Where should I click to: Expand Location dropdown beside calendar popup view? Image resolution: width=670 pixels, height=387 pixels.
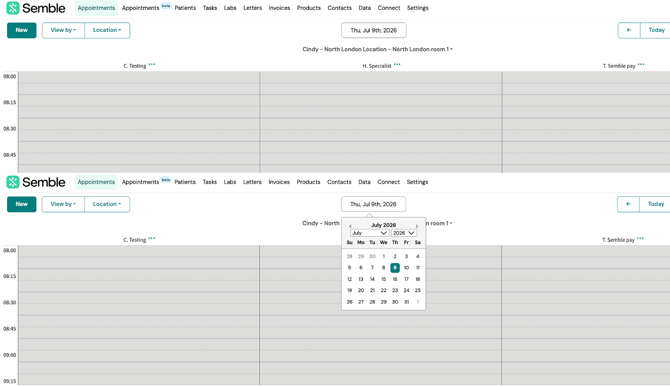click(107, 204)
